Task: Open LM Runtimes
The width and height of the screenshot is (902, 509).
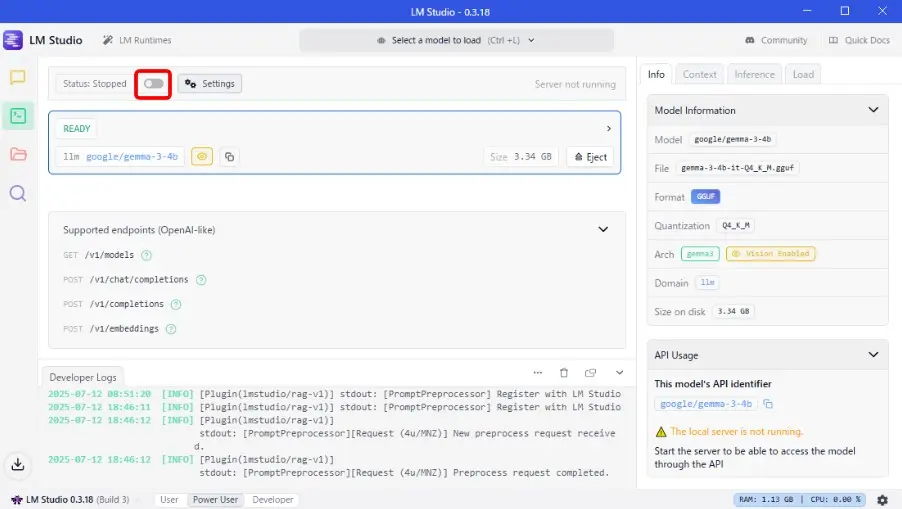Action: [x=137, y=40]
